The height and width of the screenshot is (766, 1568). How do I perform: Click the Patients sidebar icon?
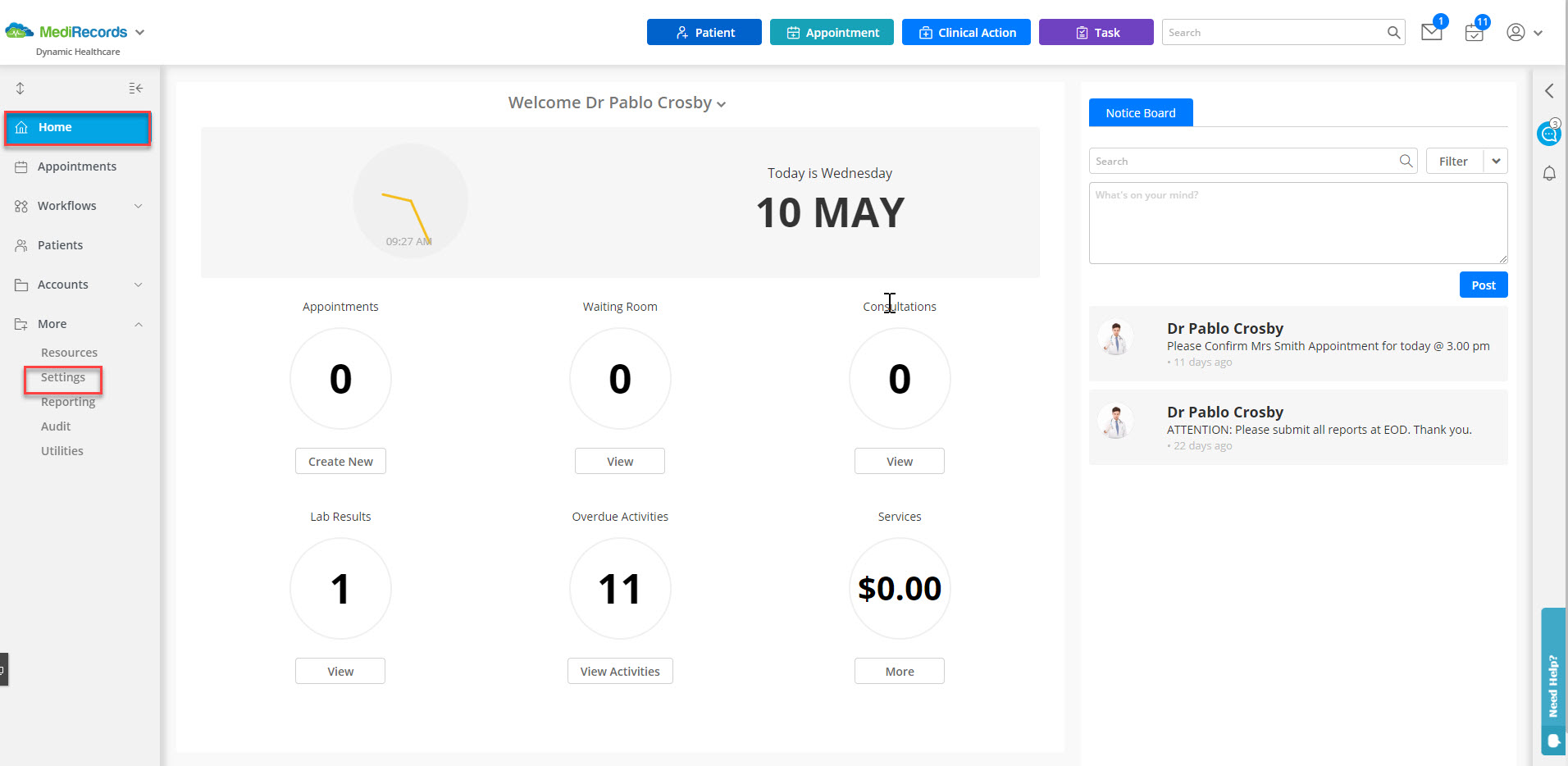pos(22,244)
